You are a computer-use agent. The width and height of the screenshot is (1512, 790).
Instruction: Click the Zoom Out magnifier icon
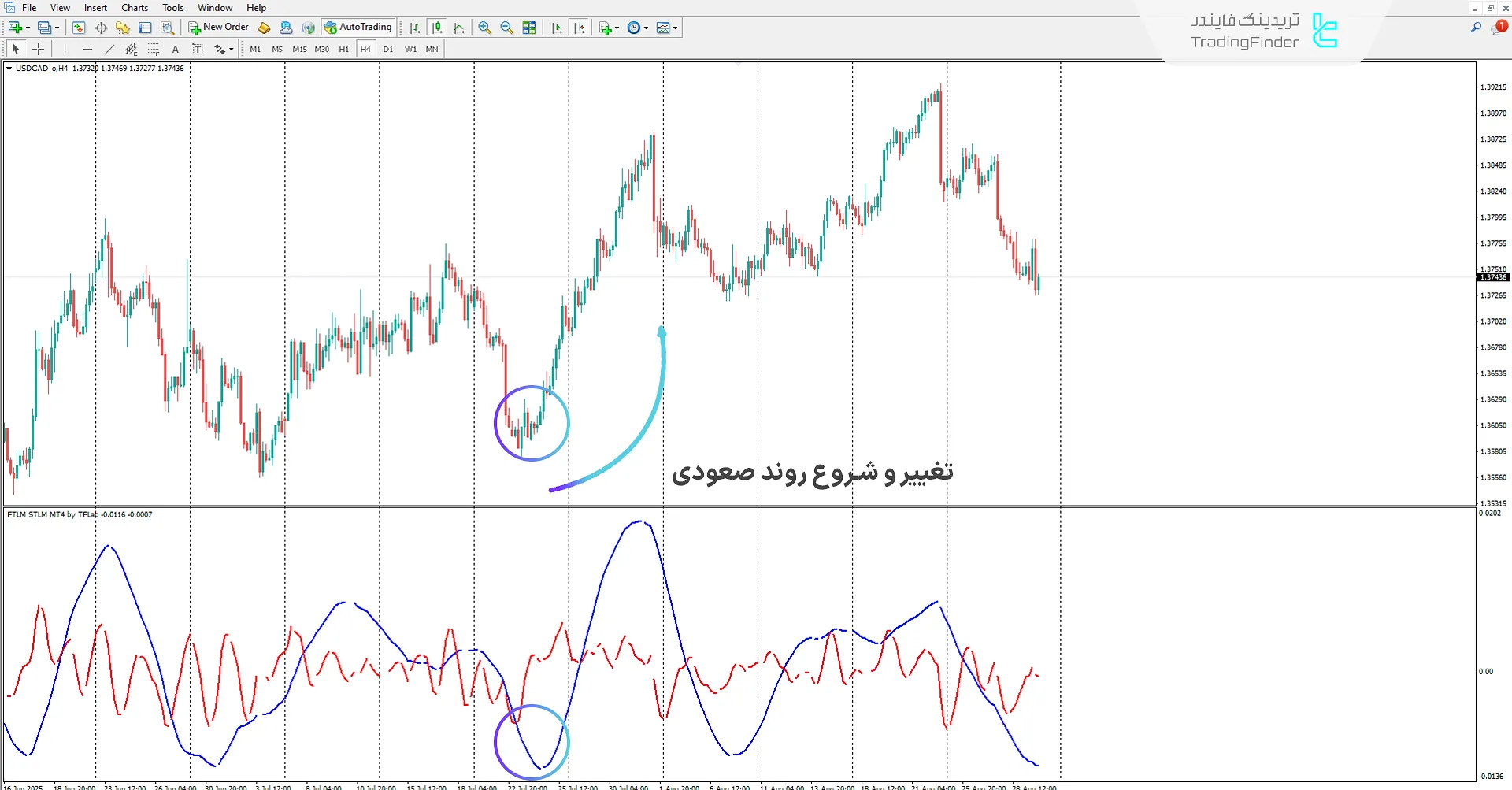(506, 28)
